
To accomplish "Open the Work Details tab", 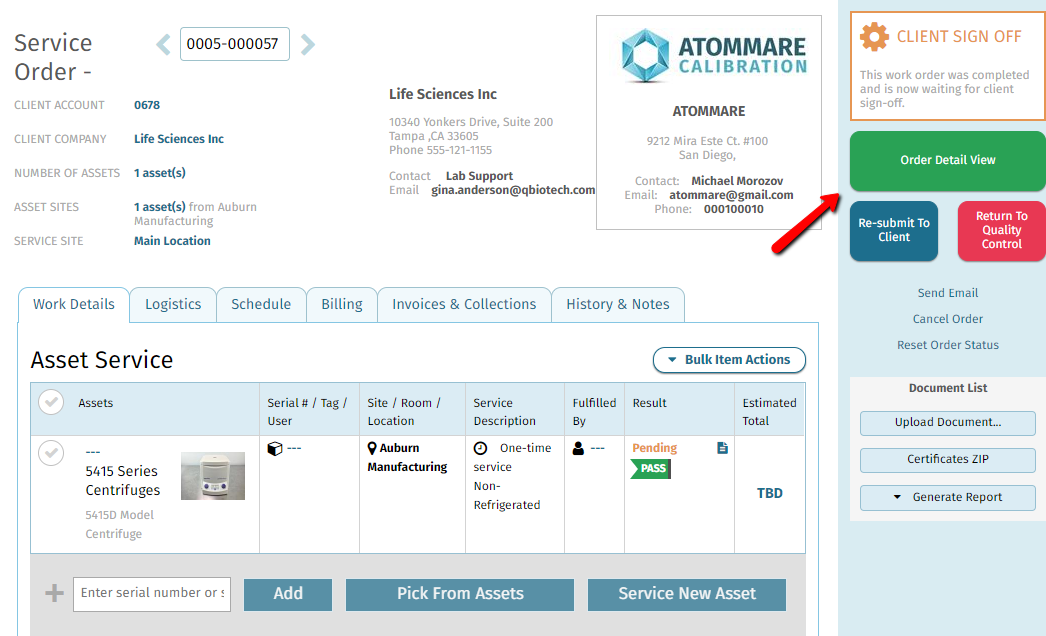I will [73, 304].
